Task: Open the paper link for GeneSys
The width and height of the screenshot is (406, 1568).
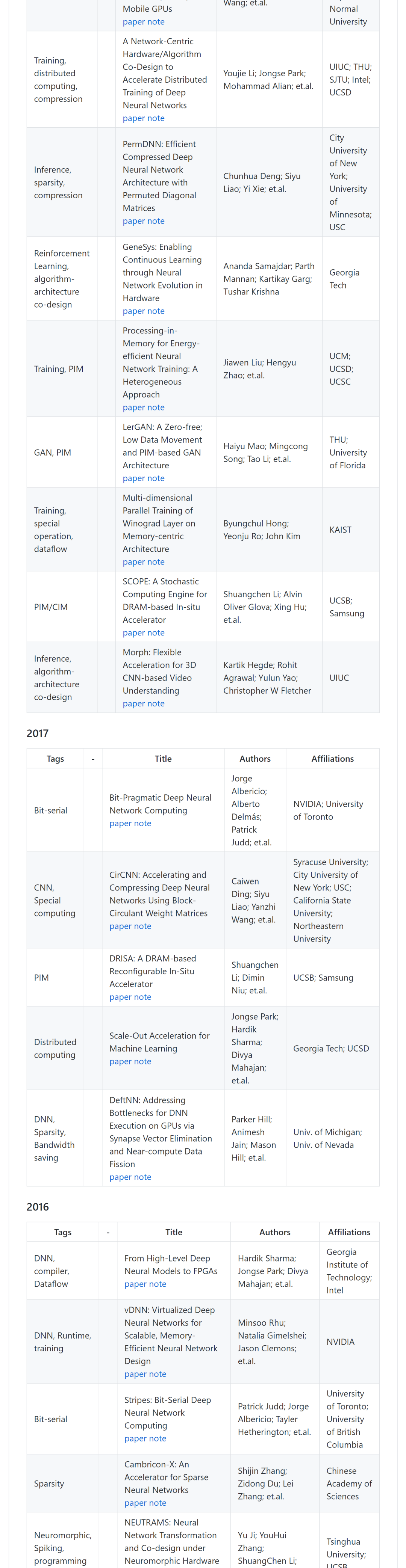Action: (x=133, y=311)
